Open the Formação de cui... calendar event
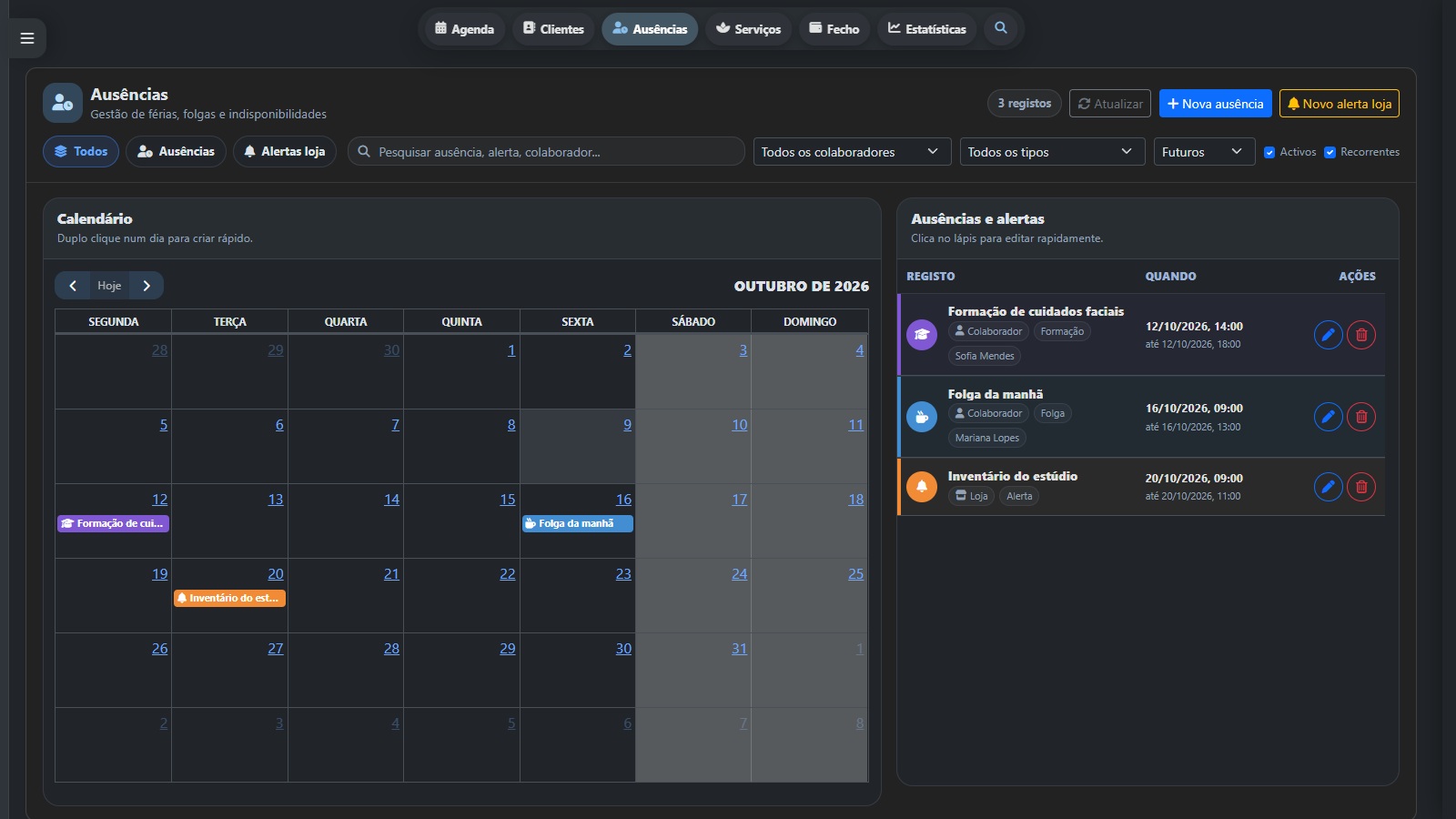This screenshot has height=819, width=1456. [113, 523]
